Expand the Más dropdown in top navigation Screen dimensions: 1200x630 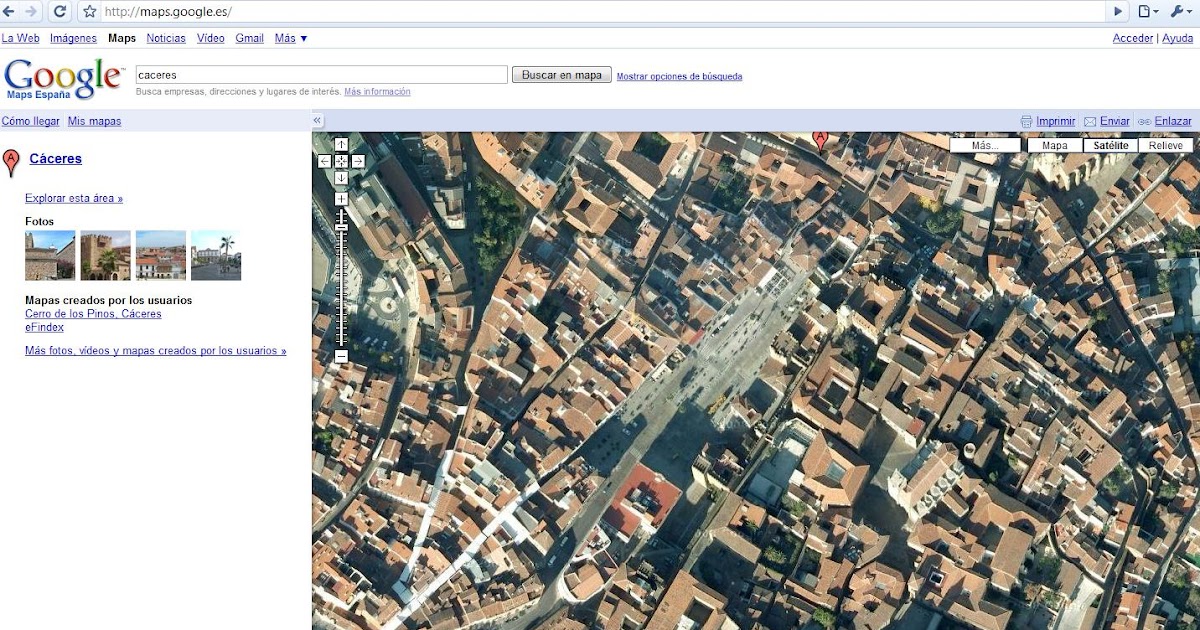[291, 38]
